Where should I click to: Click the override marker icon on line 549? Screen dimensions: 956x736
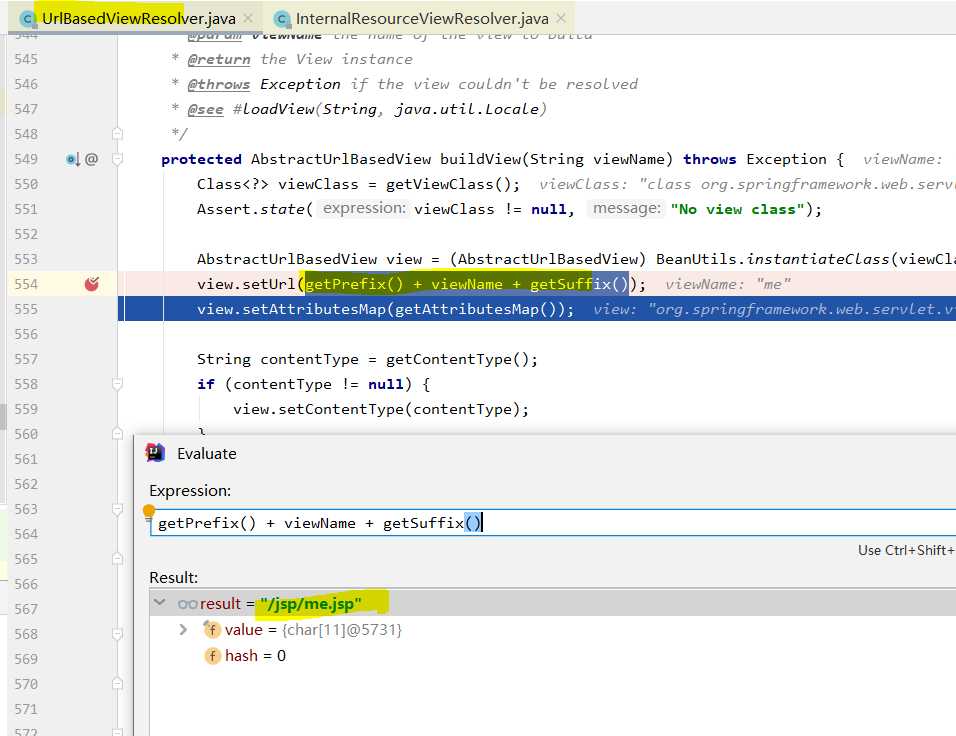(73, 159)
